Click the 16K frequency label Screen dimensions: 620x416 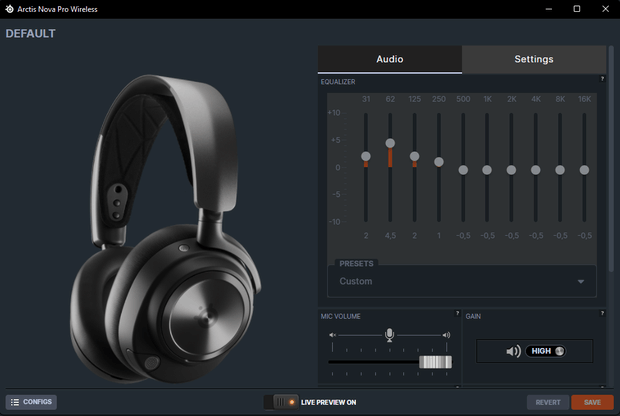click(x=584, y=99)
